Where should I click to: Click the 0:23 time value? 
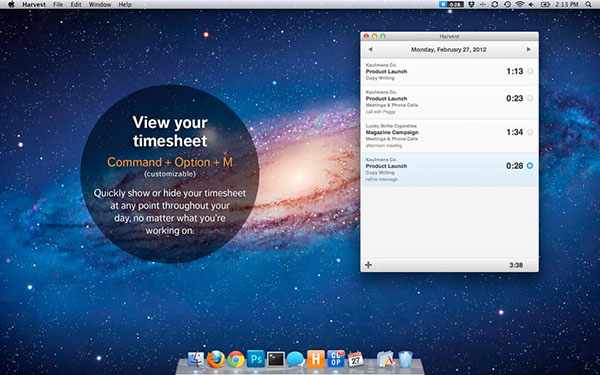[x=515, y=98]
